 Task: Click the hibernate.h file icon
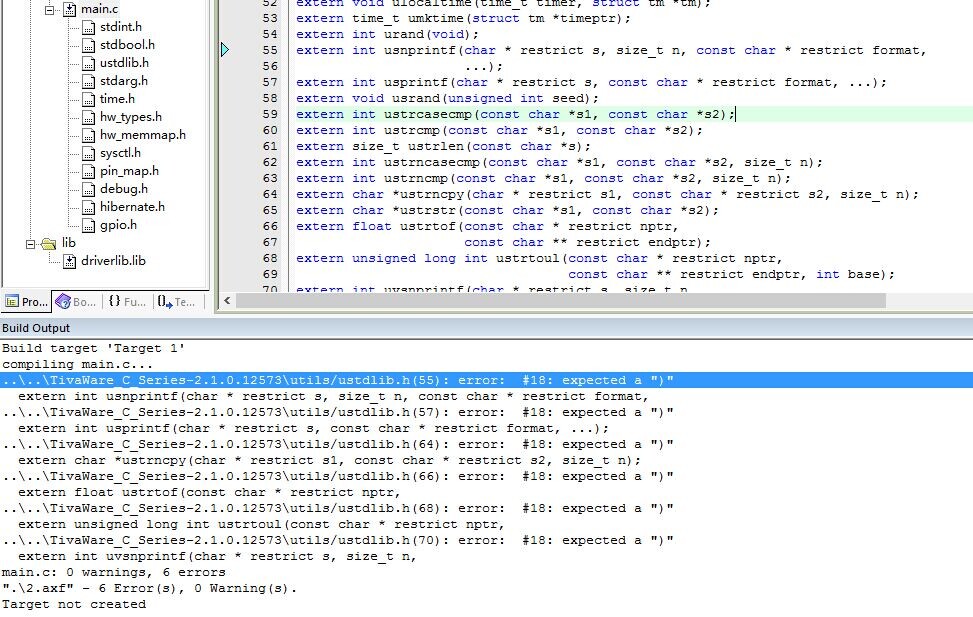coord(89,207)
